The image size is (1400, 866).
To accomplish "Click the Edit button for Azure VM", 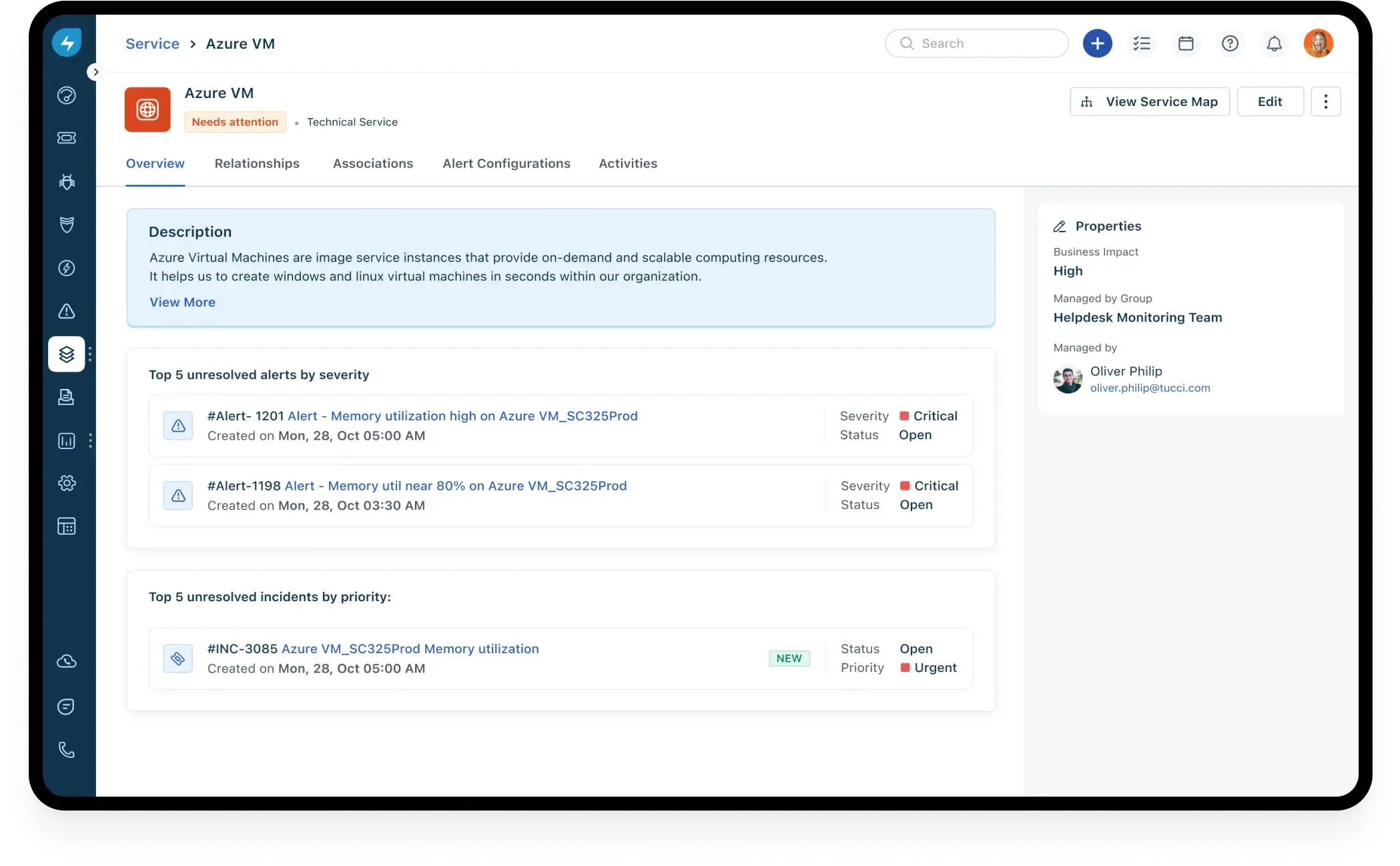I will [x=1270, y=101].
